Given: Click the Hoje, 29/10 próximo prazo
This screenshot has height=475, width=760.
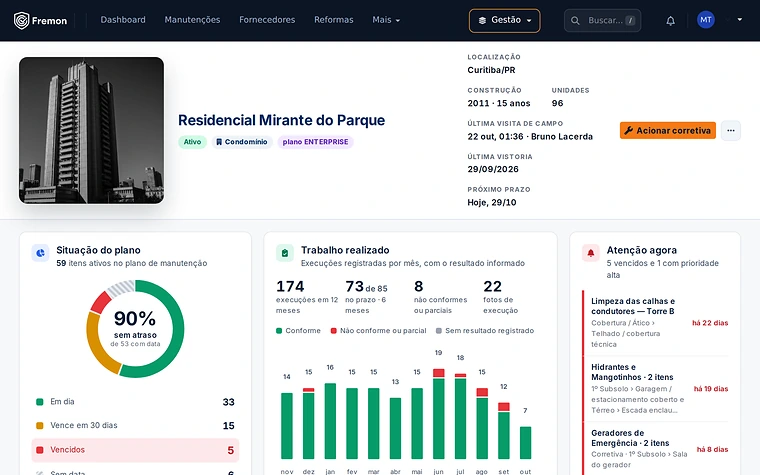Looking at the screenshot, I should pos(491,203).
